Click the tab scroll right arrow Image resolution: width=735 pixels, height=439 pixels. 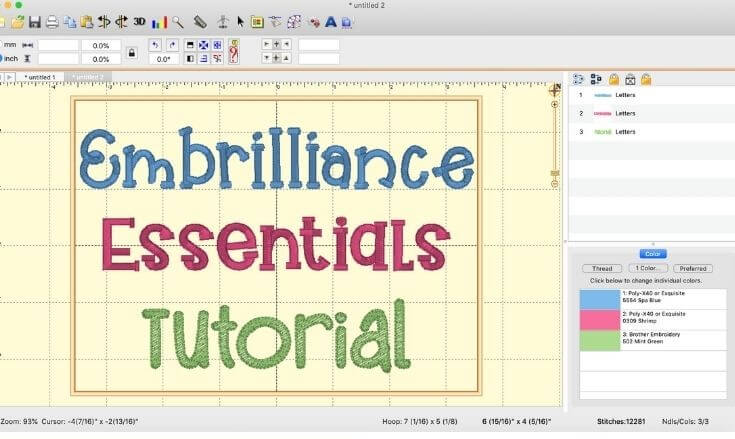point(9,77)
